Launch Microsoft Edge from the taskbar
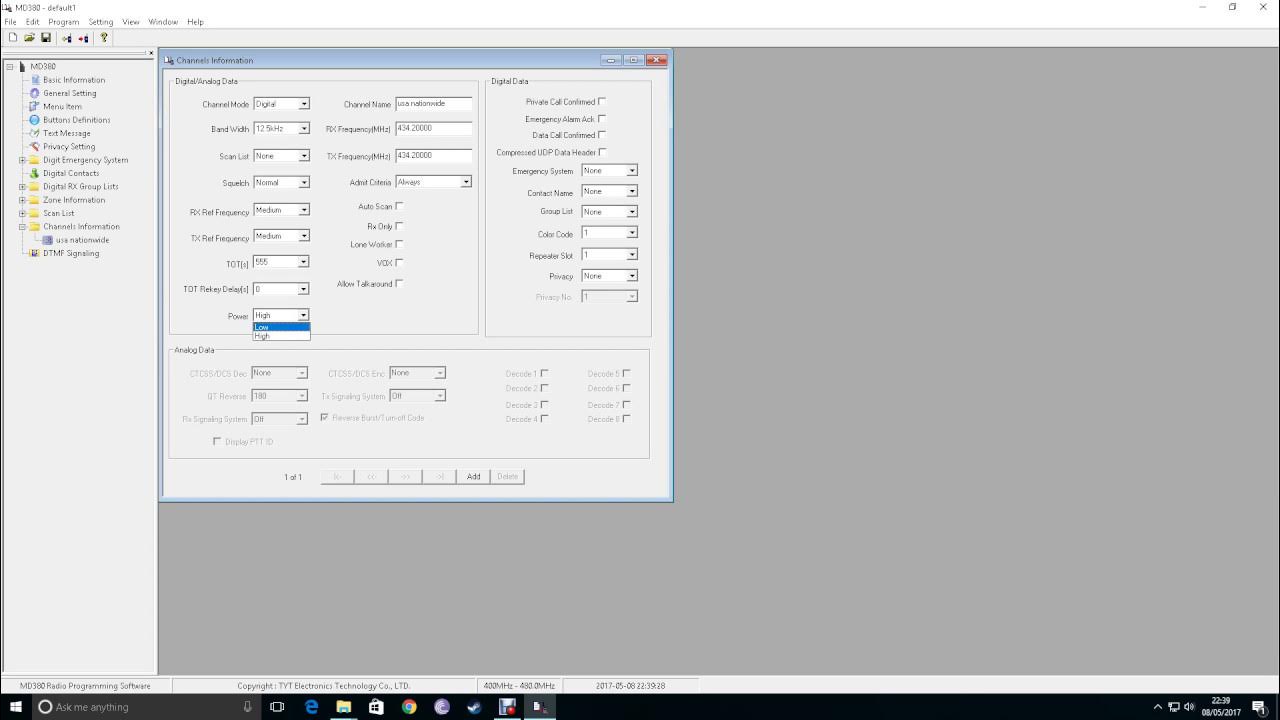The width and height of the screenshot is (1280, 720). [311, 707]
